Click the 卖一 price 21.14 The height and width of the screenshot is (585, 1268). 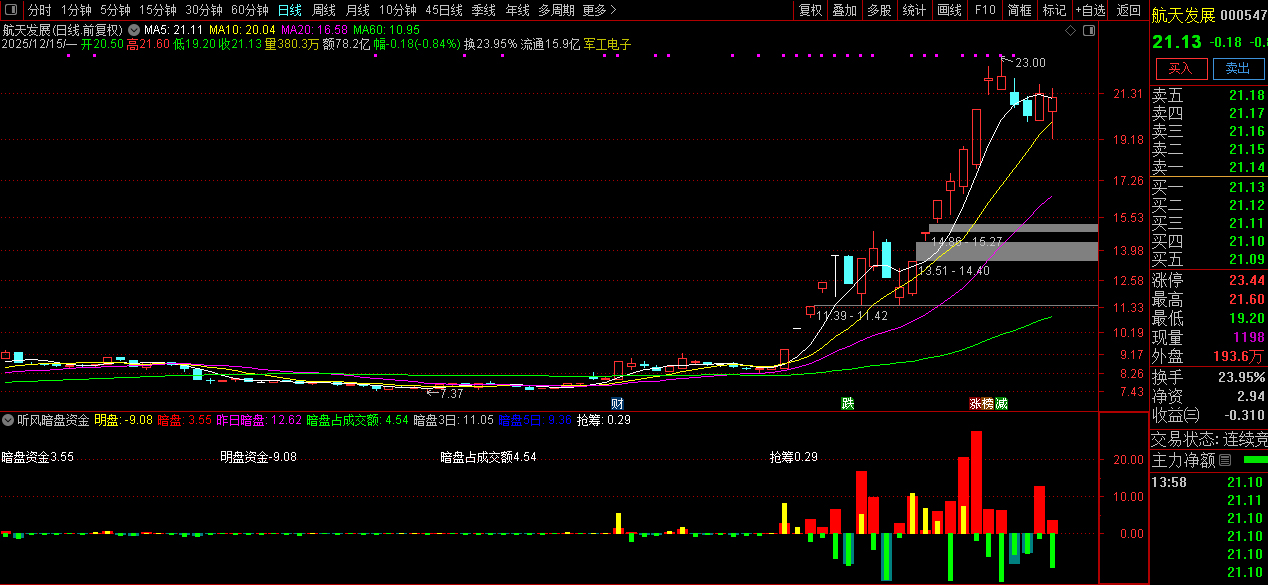pos(1247,167)
